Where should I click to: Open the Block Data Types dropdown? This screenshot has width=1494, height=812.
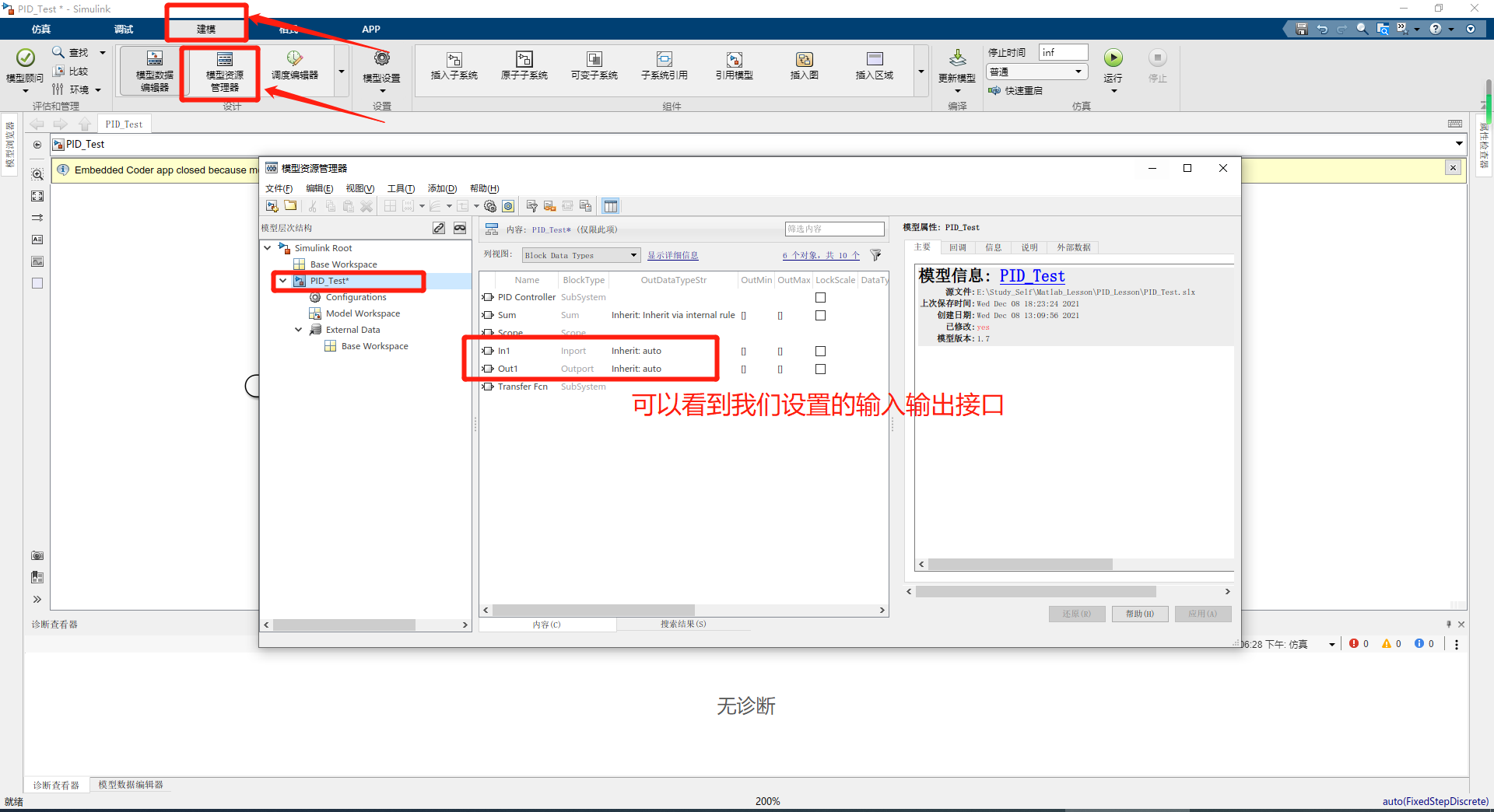[633, 255]
